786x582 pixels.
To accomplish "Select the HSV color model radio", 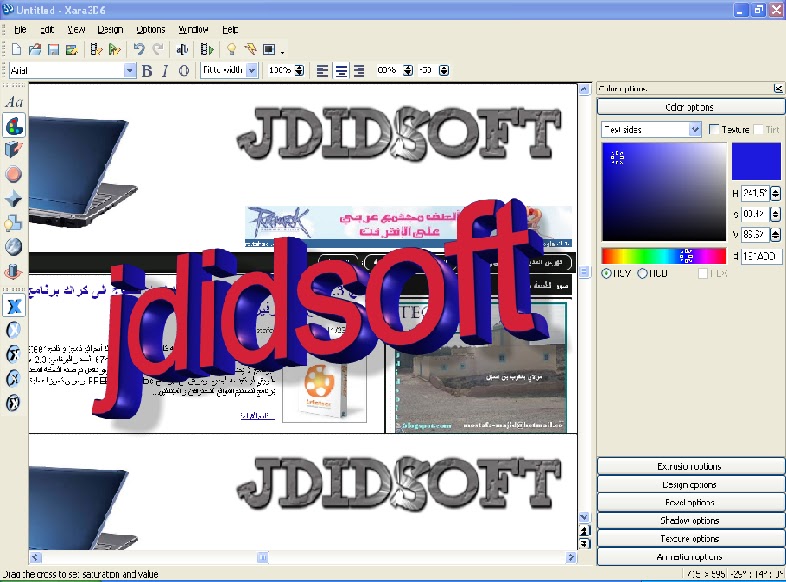I will click(x=607, y=273).
